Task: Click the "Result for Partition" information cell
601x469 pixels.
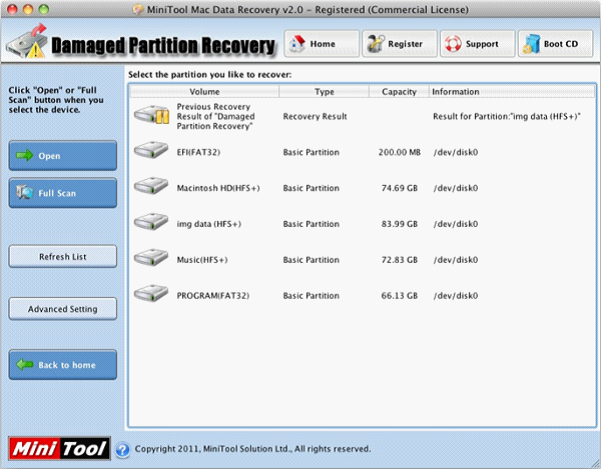Action: (507, 116)
